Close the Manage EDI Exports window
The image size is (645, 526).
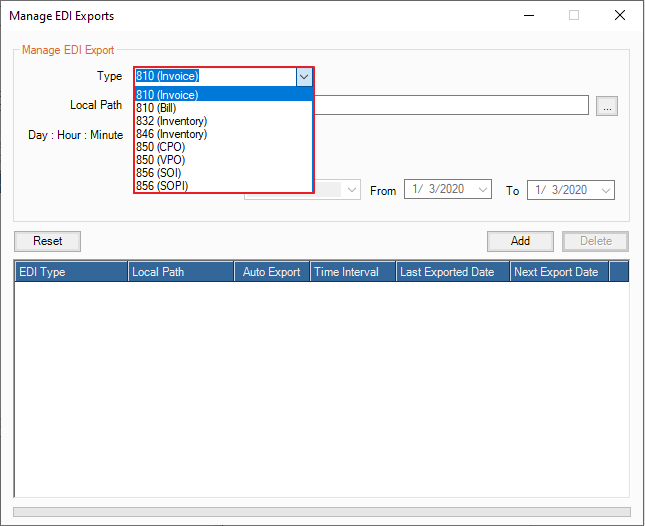pos(621,16)
